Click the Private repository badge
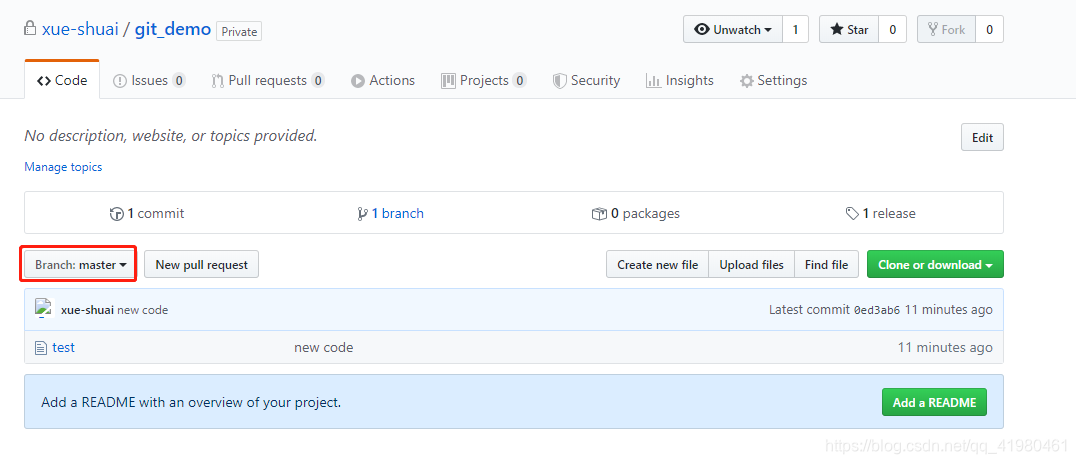 (239, 31)
